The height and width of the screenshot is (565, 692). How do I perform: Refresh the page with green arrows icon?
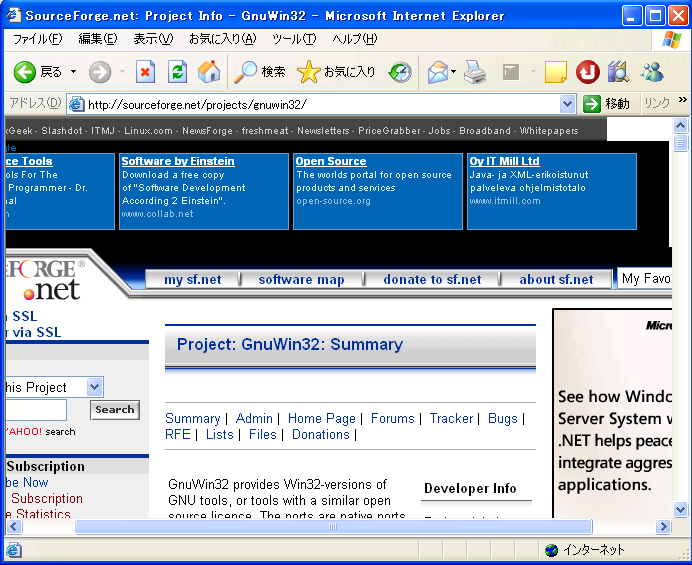[177, 72]
